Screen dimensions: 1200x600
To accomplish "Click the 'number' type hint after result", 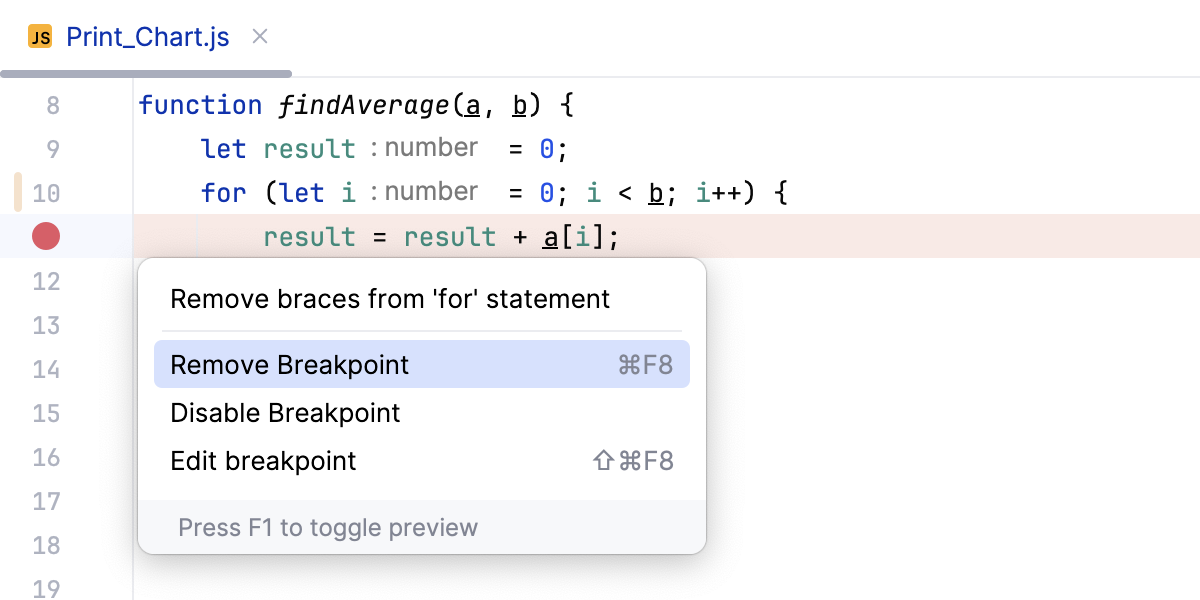I will 430,147.
